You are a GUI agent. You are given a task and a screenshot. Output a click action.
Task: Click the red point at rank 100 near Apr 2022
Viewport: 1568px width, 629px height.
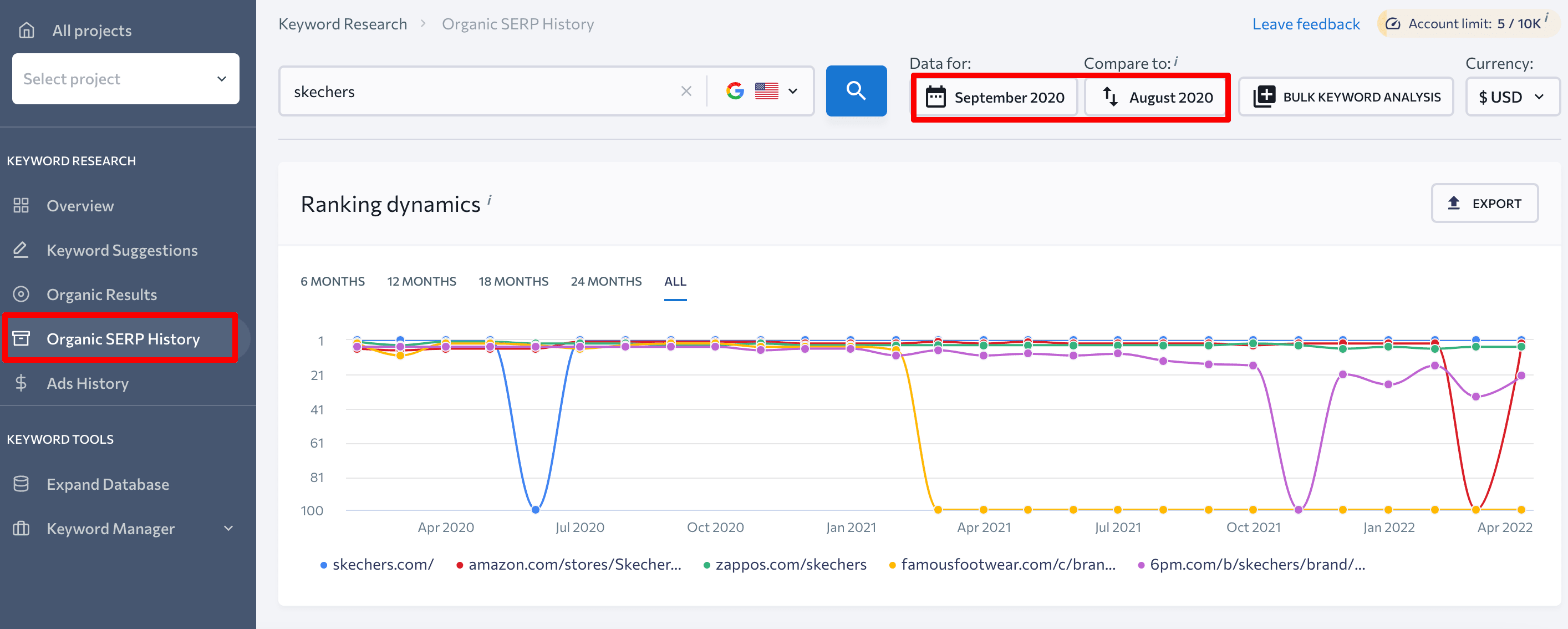pos(1475,510)
